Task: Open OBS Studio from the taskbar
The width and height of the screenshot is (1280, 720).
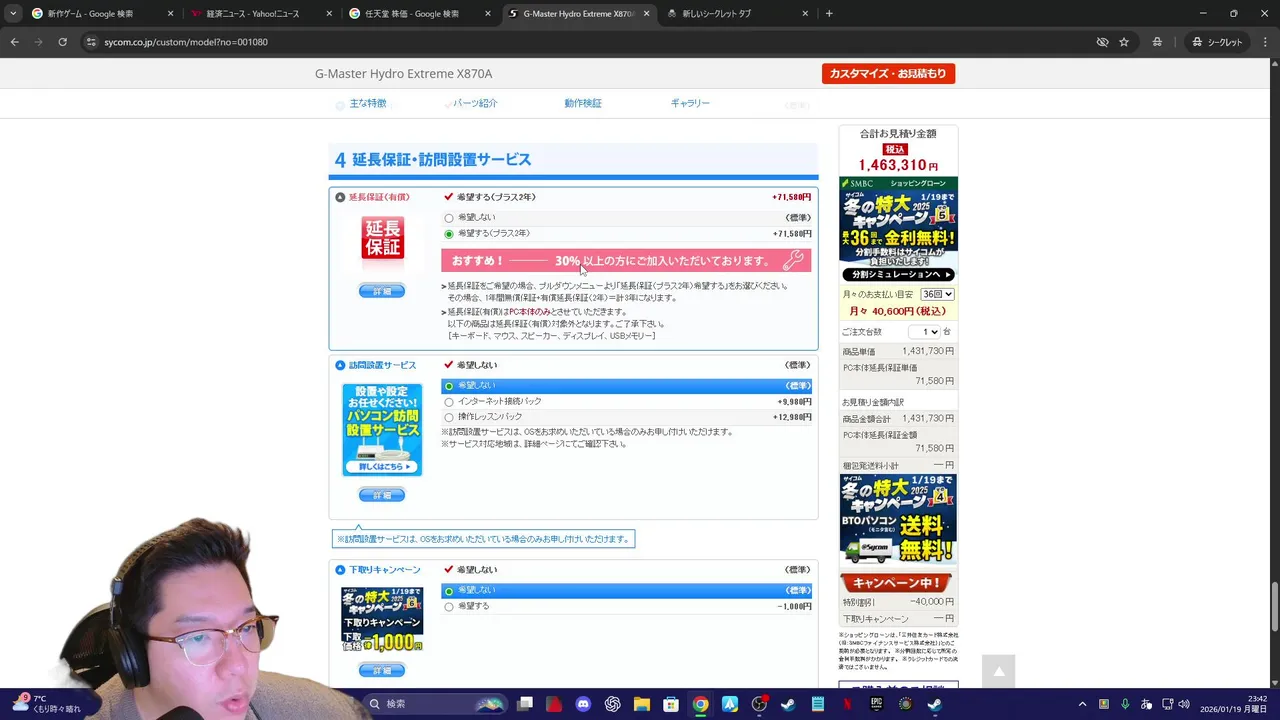Action: [759, 704]
